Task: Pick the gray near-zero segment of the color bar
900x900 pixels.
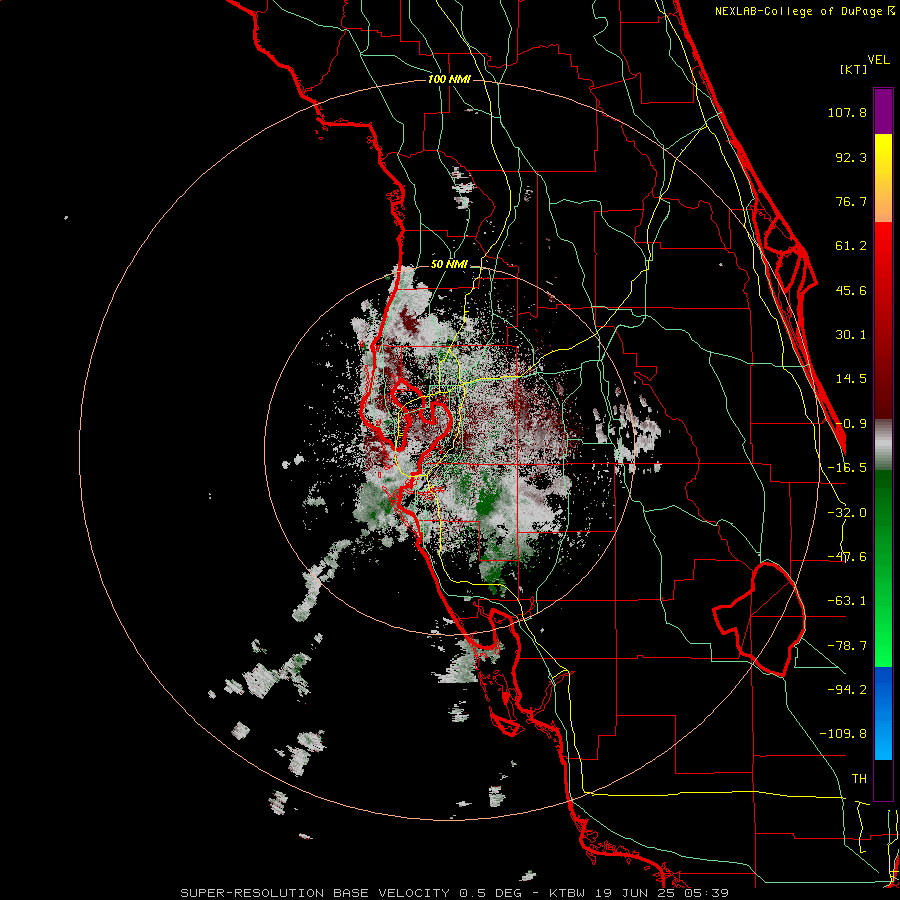Action: pyautogui.click(x=883, y=445)
